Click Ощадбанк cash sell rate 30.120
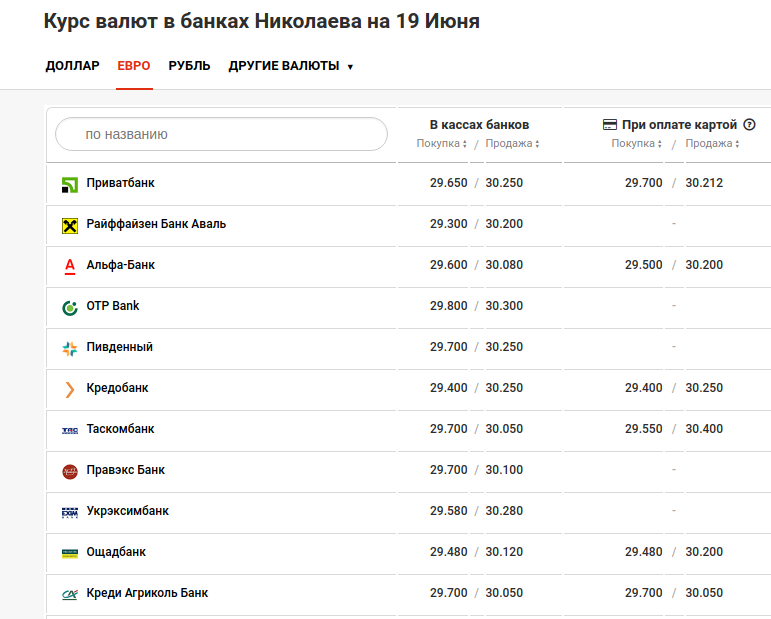The image size is (771, 619). pyautogui.click(x=504, y=552)
